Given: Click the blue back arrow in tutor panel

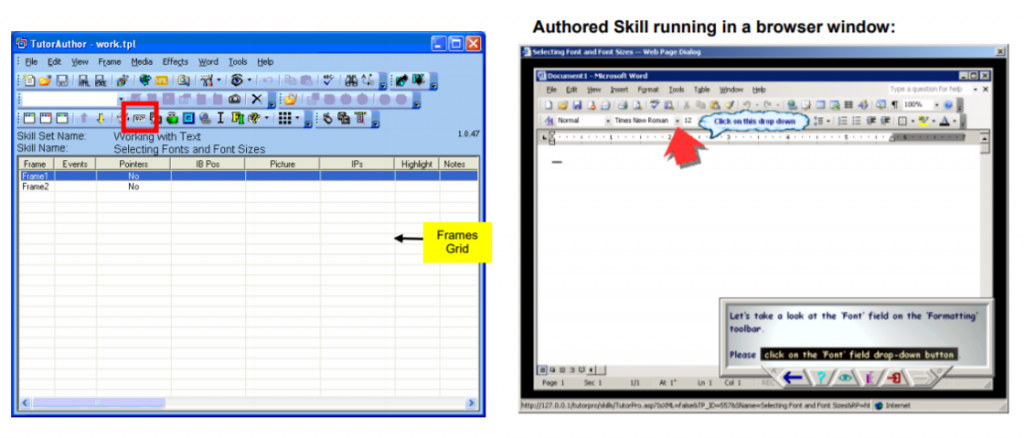Looking at the screenshot, I should coord(793,377).
